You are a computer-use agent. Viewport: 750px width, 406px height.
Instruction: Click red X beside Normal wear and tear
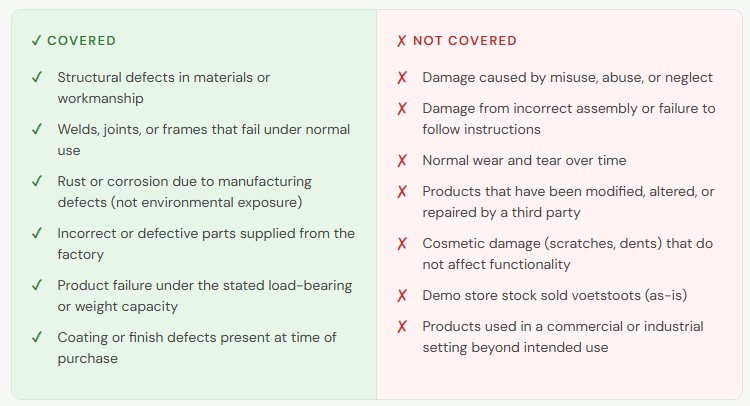pyautogui.click(x=402, y=160)
